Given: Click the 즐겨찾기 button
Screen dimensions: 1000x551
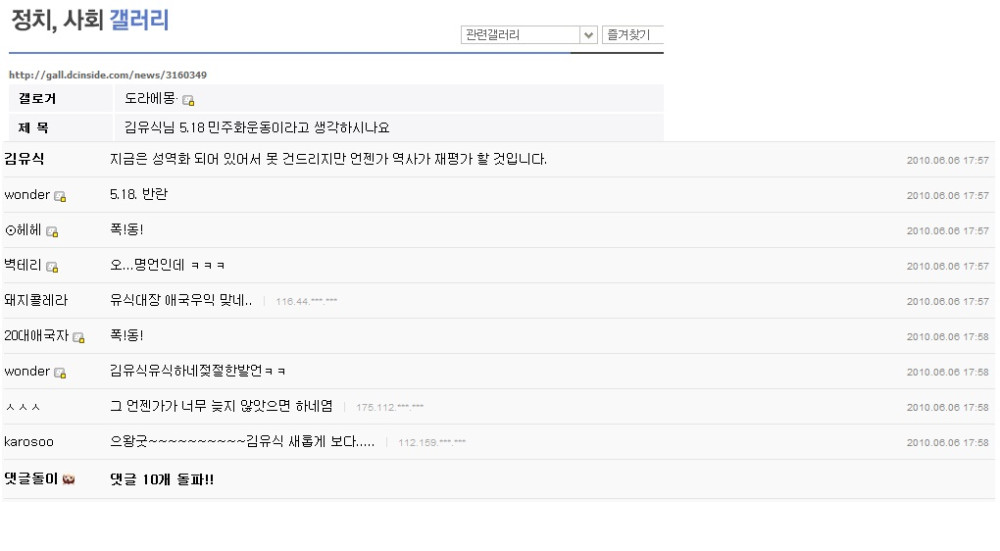Looking at the screenshot, I should 633,35.
